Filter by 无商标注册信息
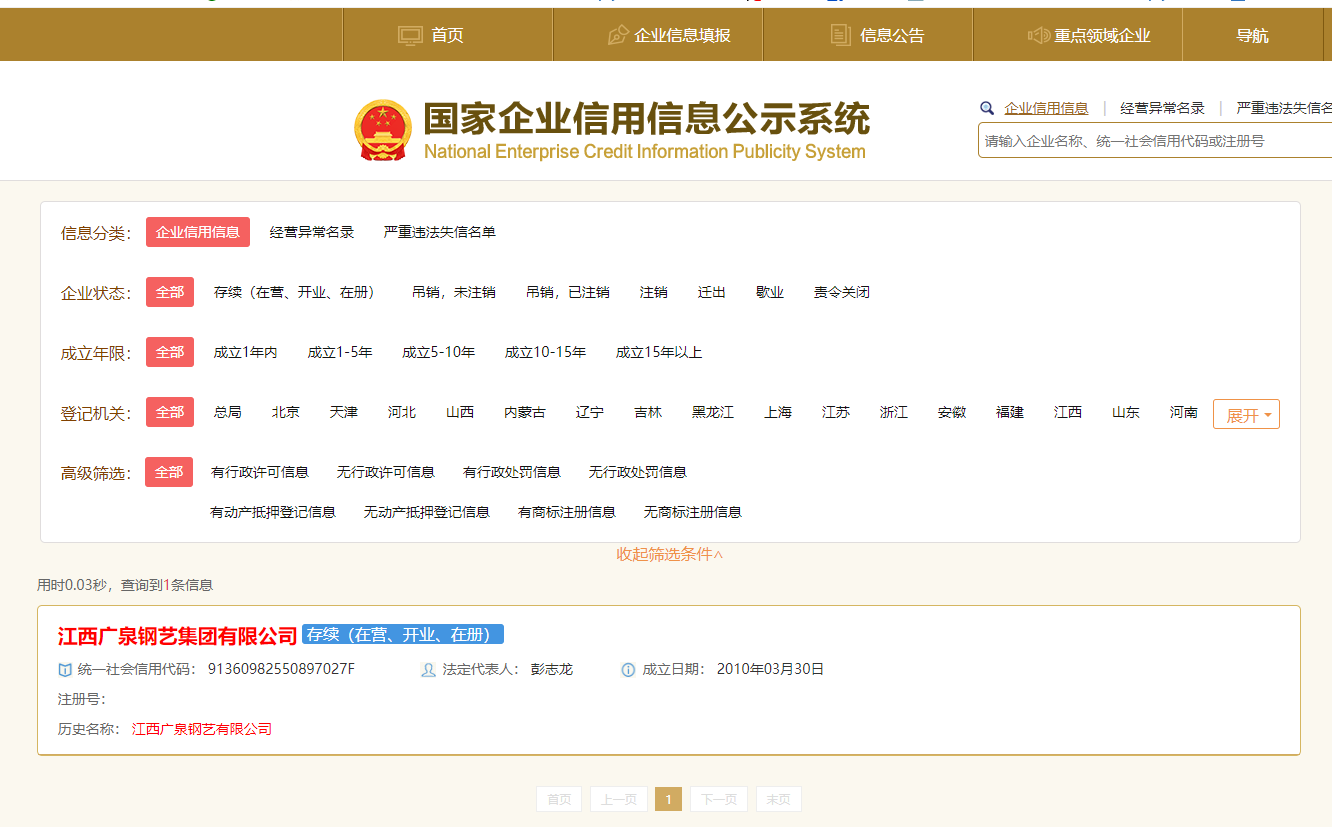 pos(693,512)
